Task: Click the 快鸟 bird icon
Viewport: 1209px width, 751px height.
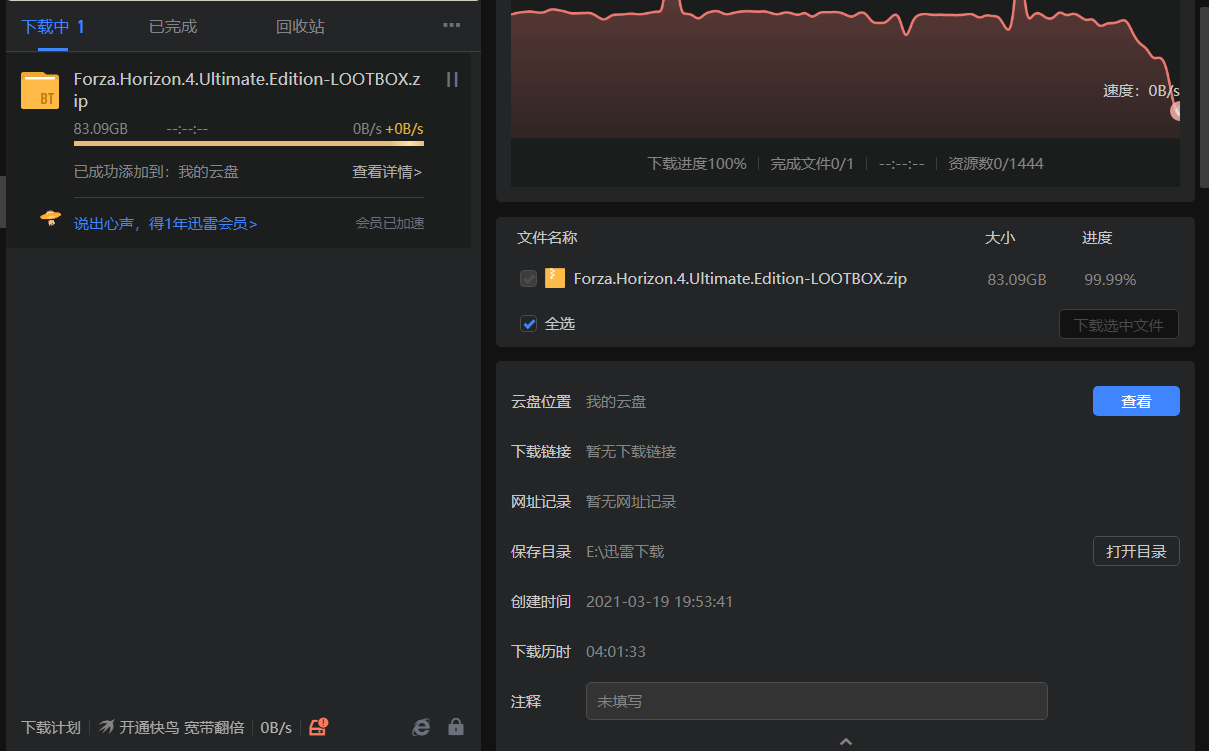Action: [107, 727]
